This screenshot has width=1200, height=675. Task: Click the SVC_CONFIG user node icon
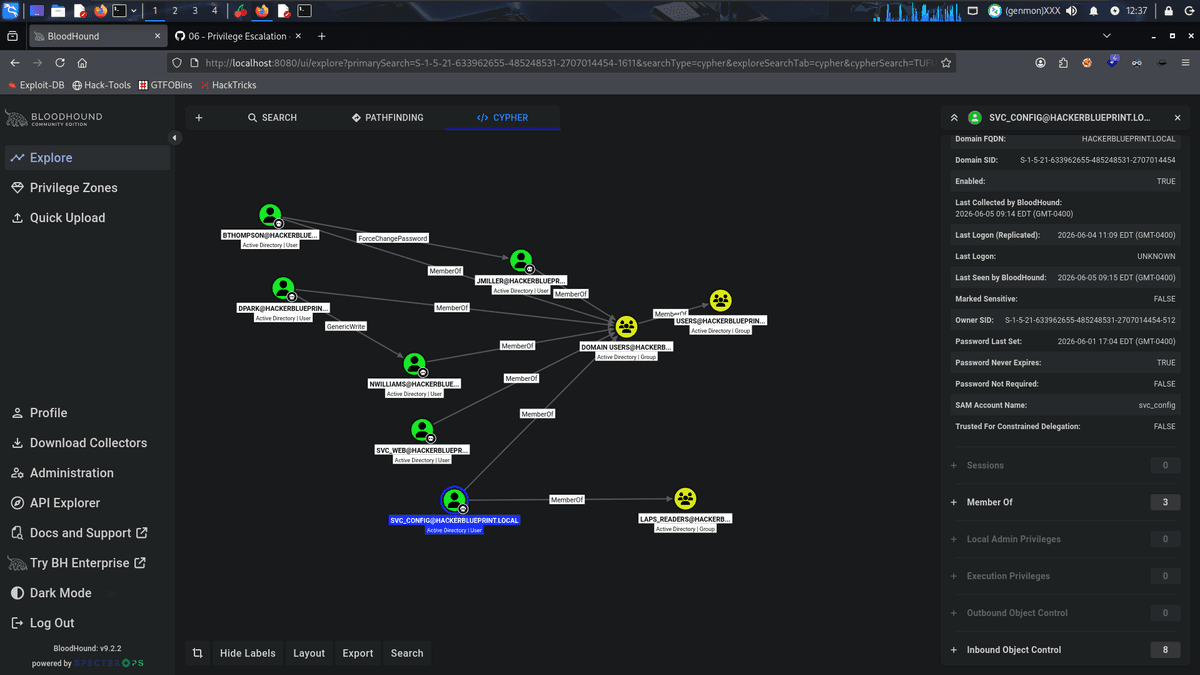(x=454, y=499)
